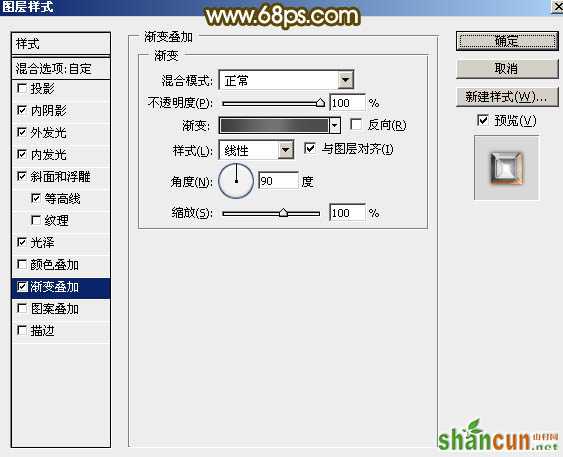This screenshot has height=457, width=563.
Task: Click the 缩放 scale slider handle
Action: pyautogui.click(x=283, y=213)
